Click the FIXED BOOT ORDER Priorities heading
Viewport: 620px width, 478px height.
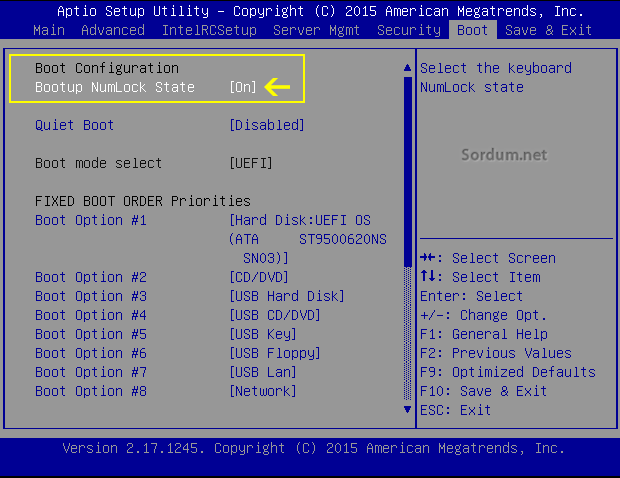[143, 201]
